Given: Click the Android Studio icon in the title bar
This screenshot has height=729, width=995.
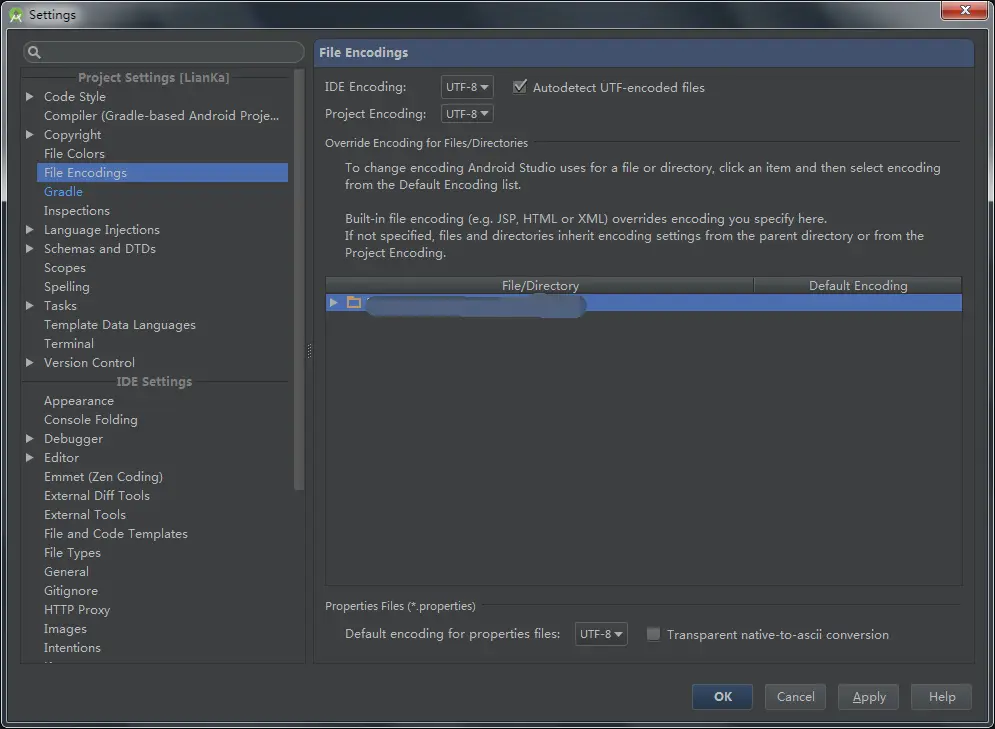Looking at the screenshot, I should (15, 15).
